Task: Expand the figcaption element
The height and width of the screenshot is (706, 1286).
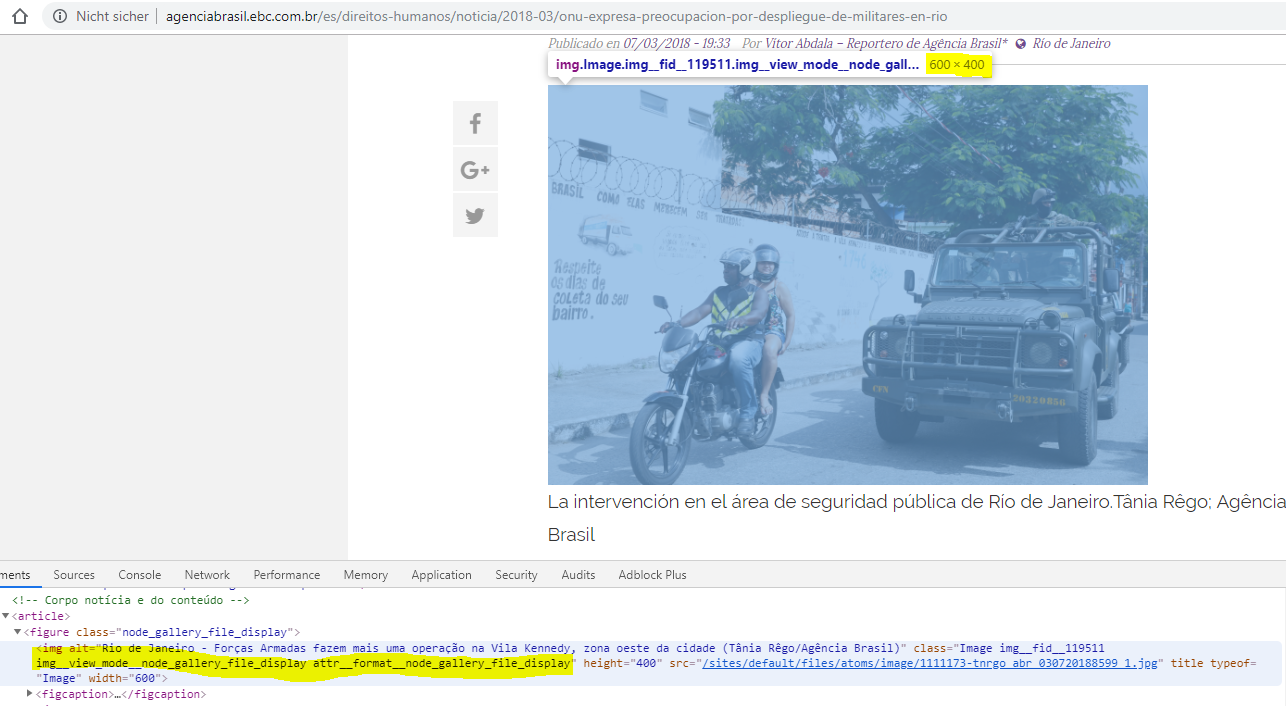Action: pos(30,693)
